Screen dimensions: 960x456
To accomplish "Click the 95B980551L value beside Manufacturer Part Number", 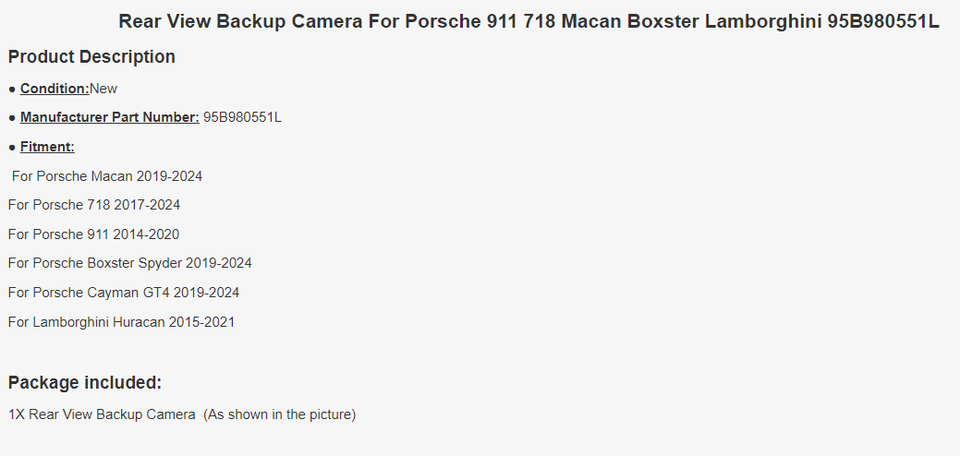I will pyautogui.click(x=242, y=118).
